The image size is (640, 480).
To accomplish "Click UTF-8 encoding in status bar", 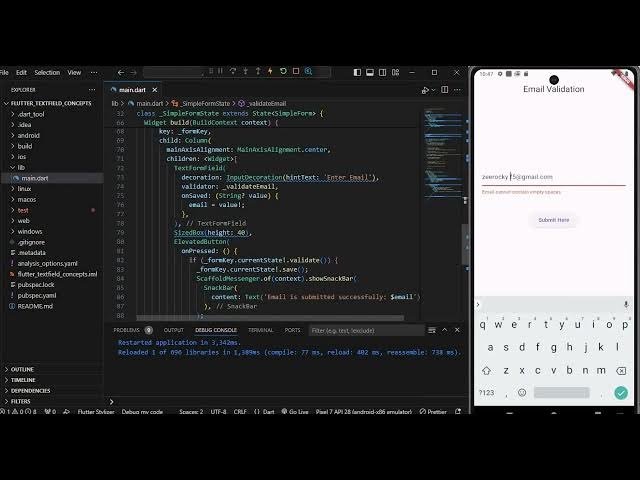I will click(218, 411).
